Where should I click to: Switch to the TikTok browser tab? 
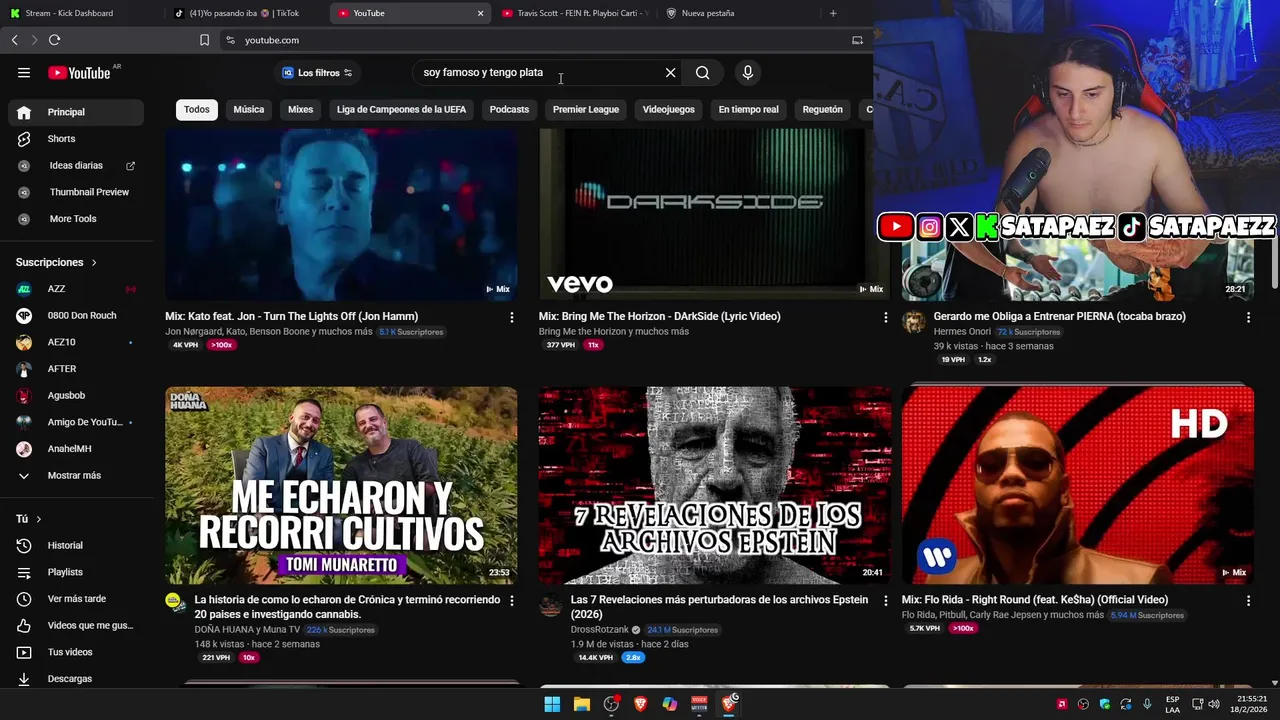point(244,13)
